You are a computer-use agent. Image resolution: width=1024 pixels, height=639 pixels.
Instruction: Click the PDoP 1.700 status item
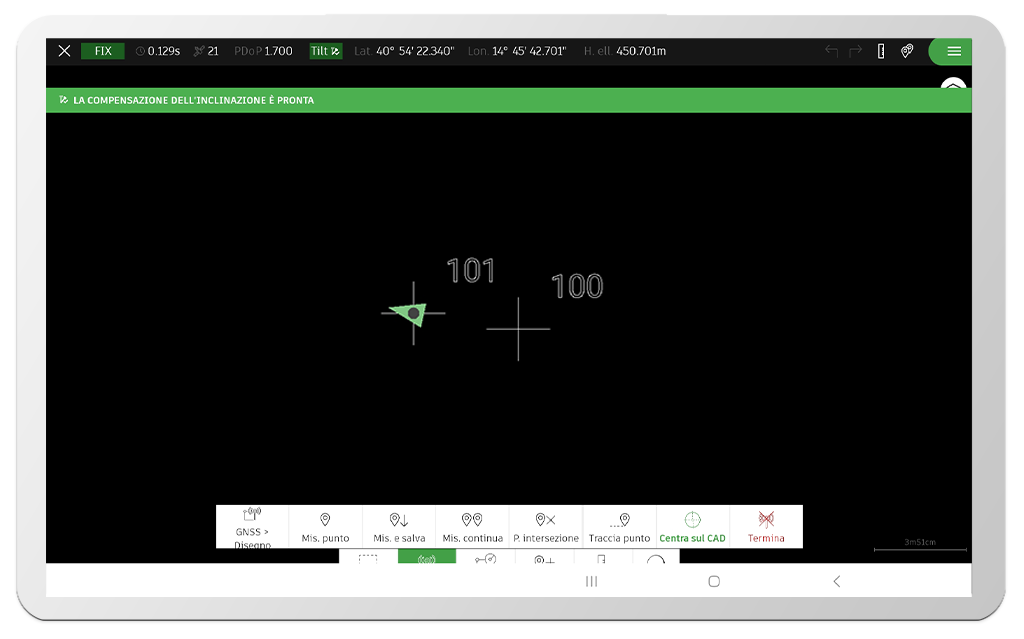tap(264, 50)
